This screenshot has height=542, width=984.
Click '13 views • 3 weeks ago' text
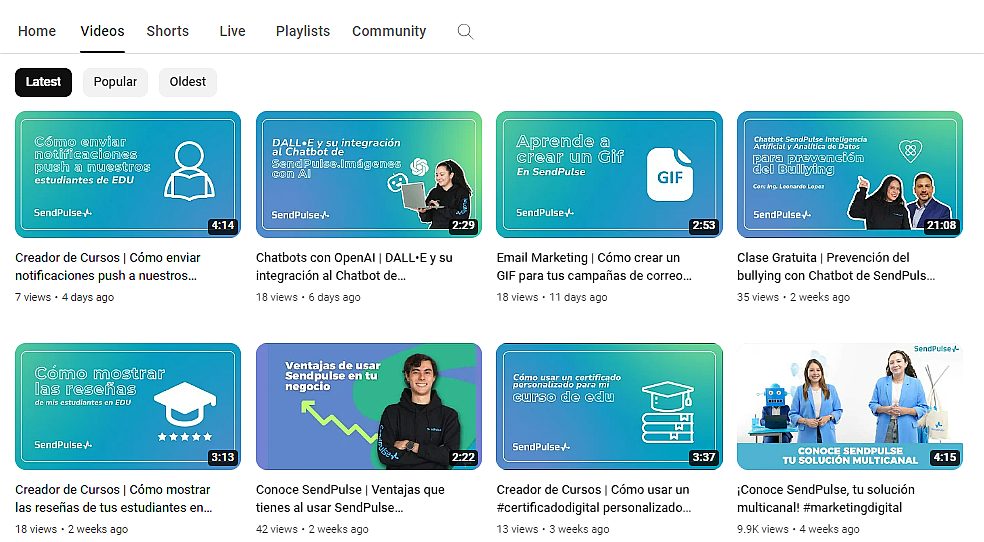tap(553, 529)
